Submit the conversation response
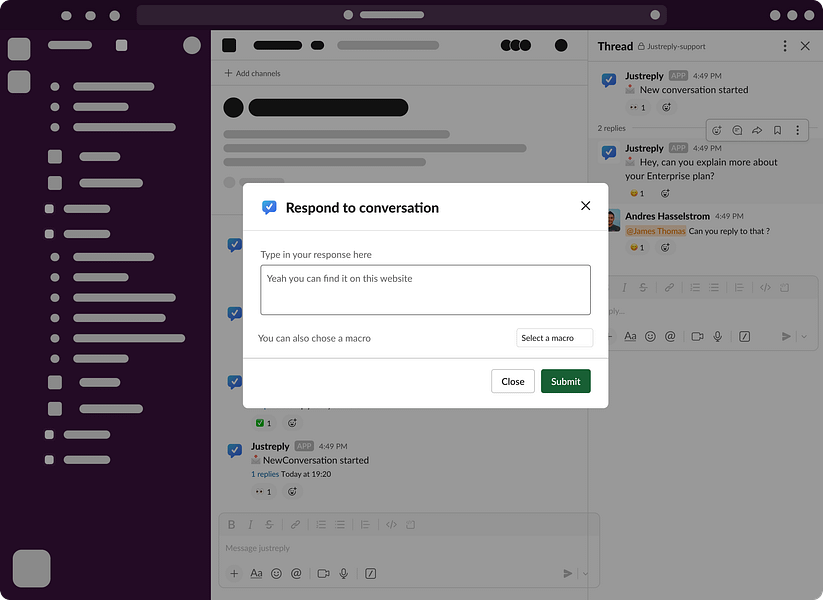Viewport: 823px width, 600px height. 565,381
